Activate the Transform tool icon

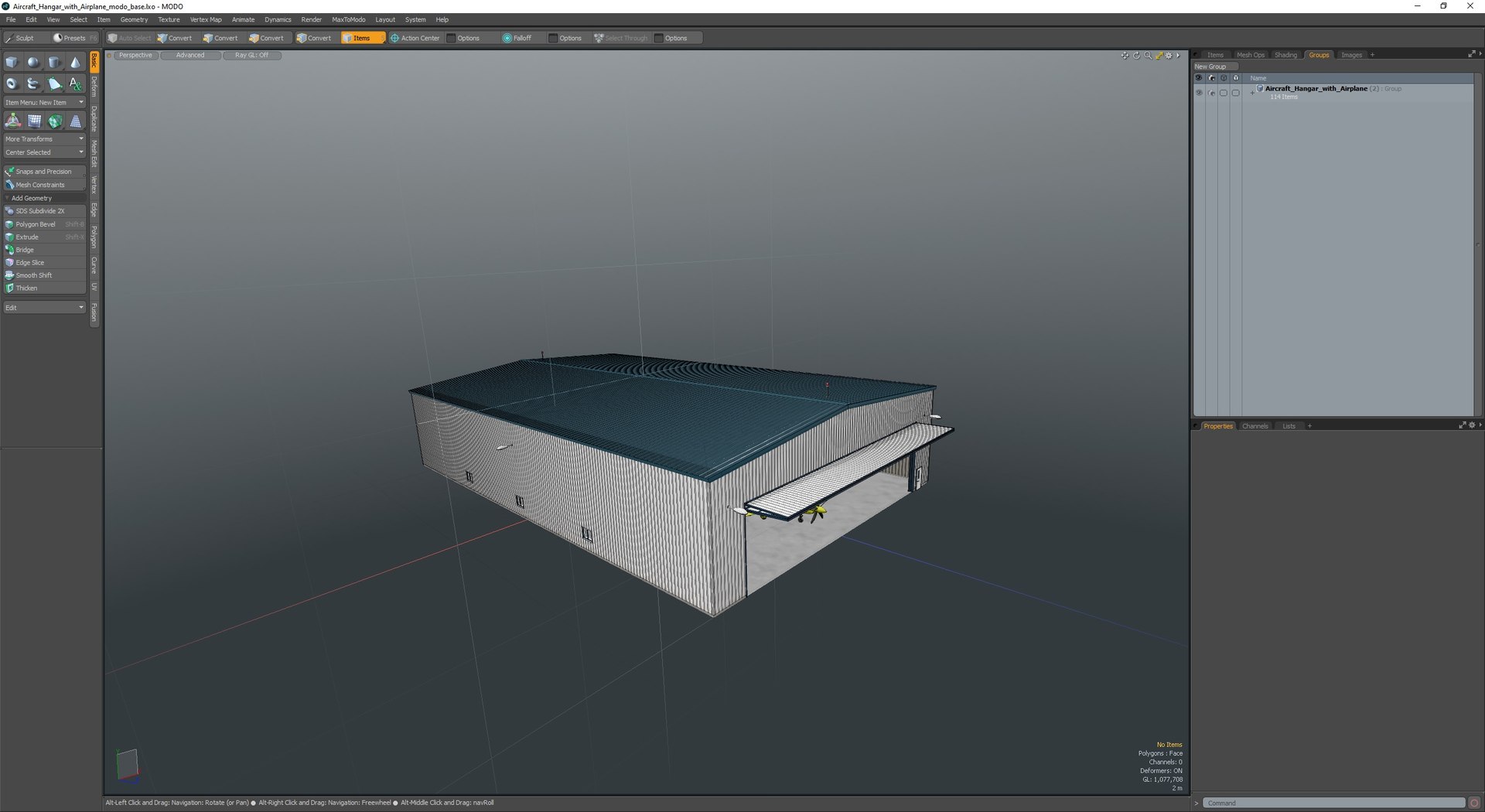[13, 121]
